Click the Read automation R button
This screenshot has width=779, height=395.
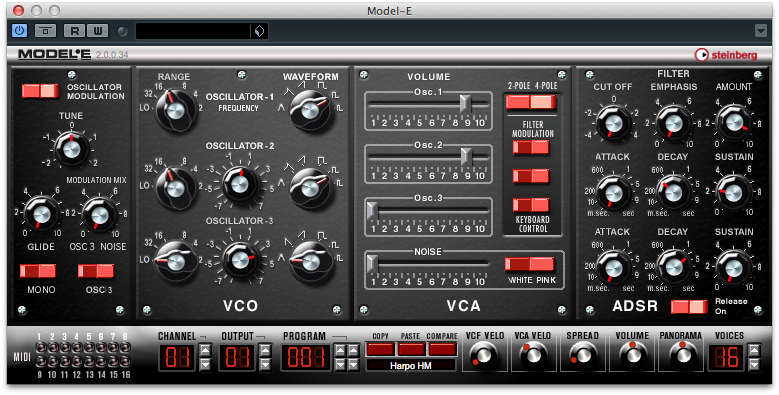[x=75, y=31]
